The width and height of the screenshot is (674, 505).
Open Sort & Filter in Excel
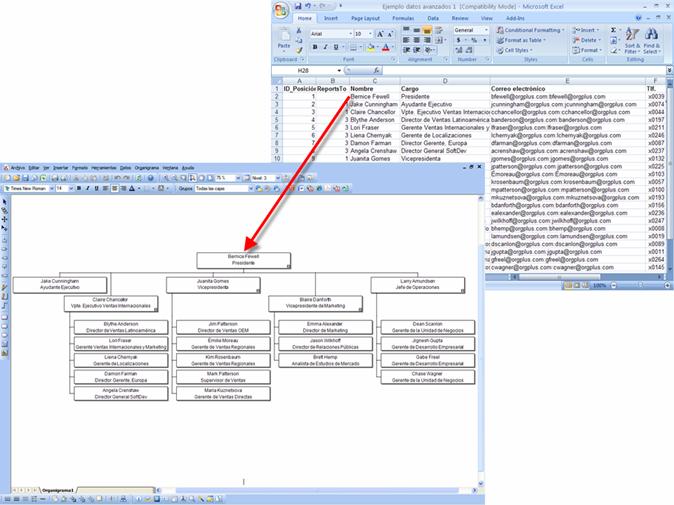tap(632, 41)
